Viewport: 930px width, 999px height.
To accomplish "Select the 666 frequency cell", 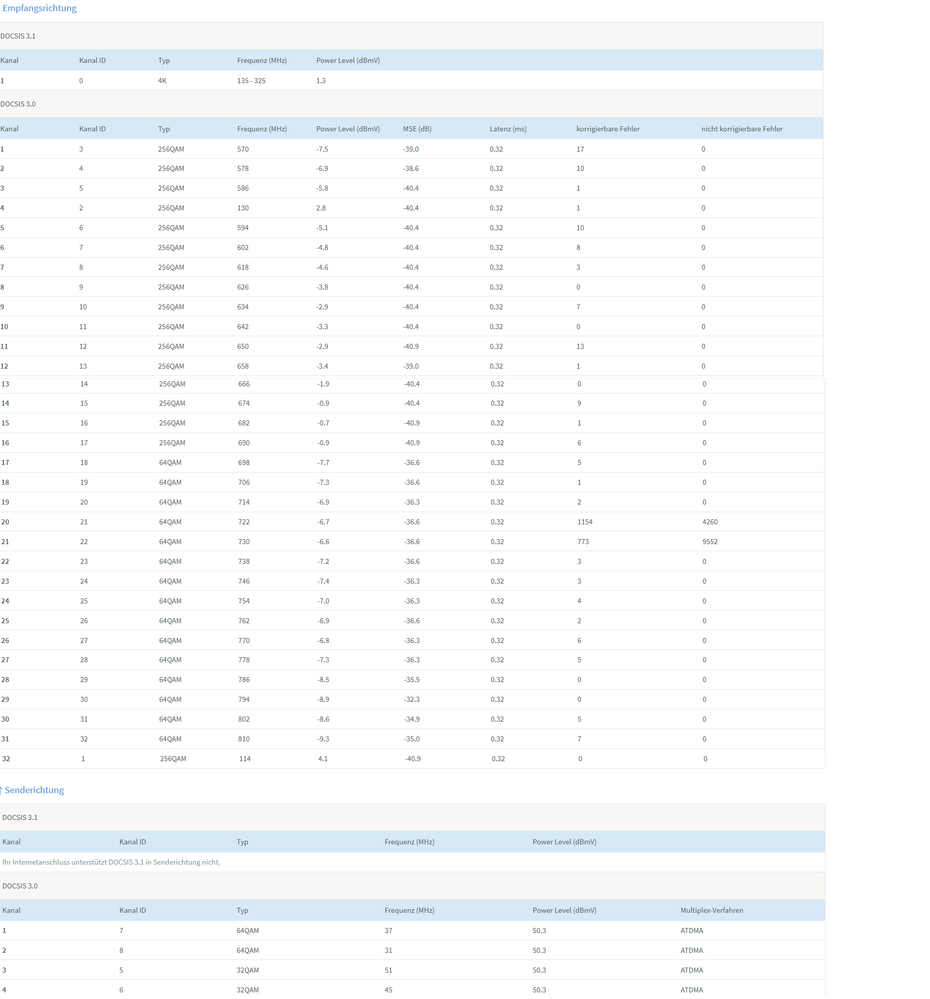I will [244, 384].
